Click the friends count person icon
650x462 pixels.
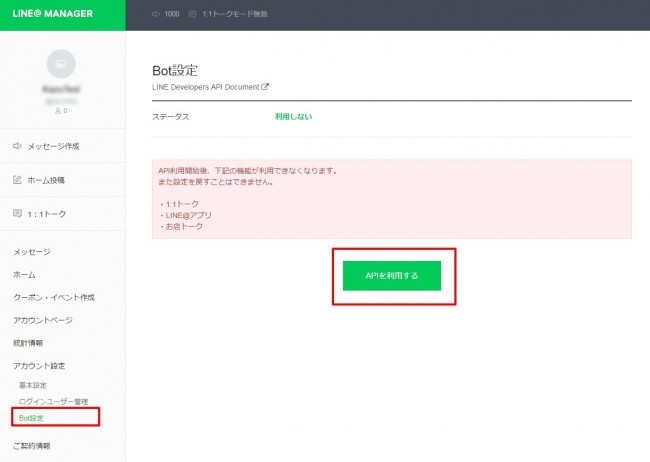pos(58,111)
